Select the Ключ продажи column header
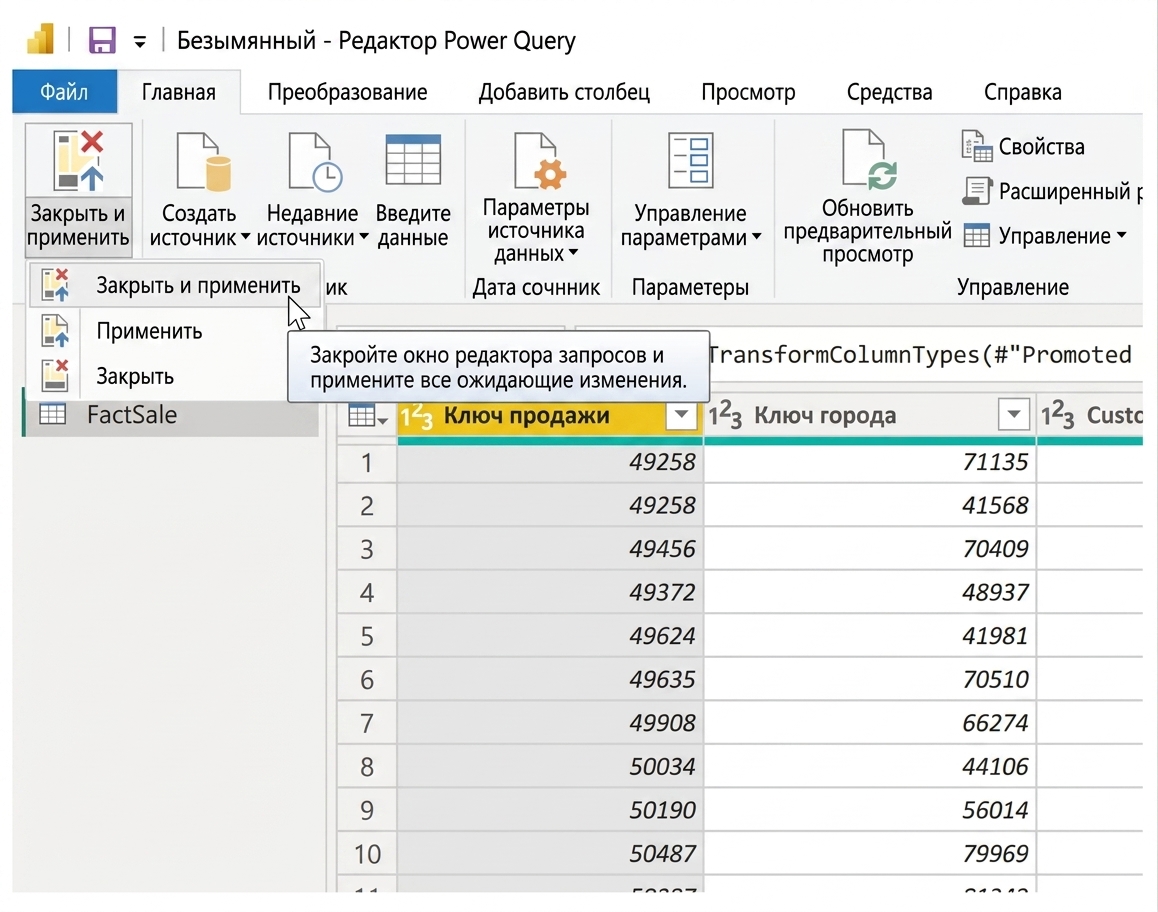This screenshot has height=912, width=1158. click(550, 416)
